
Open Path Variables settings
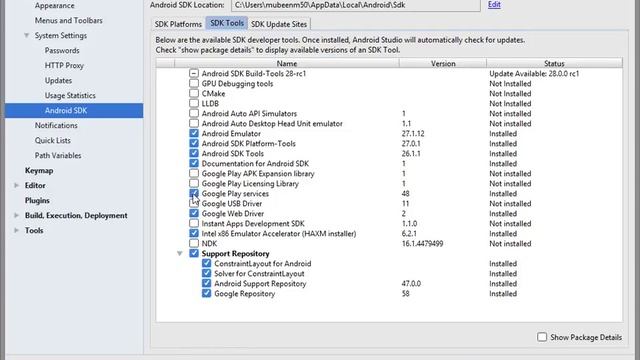click(58, 156)
